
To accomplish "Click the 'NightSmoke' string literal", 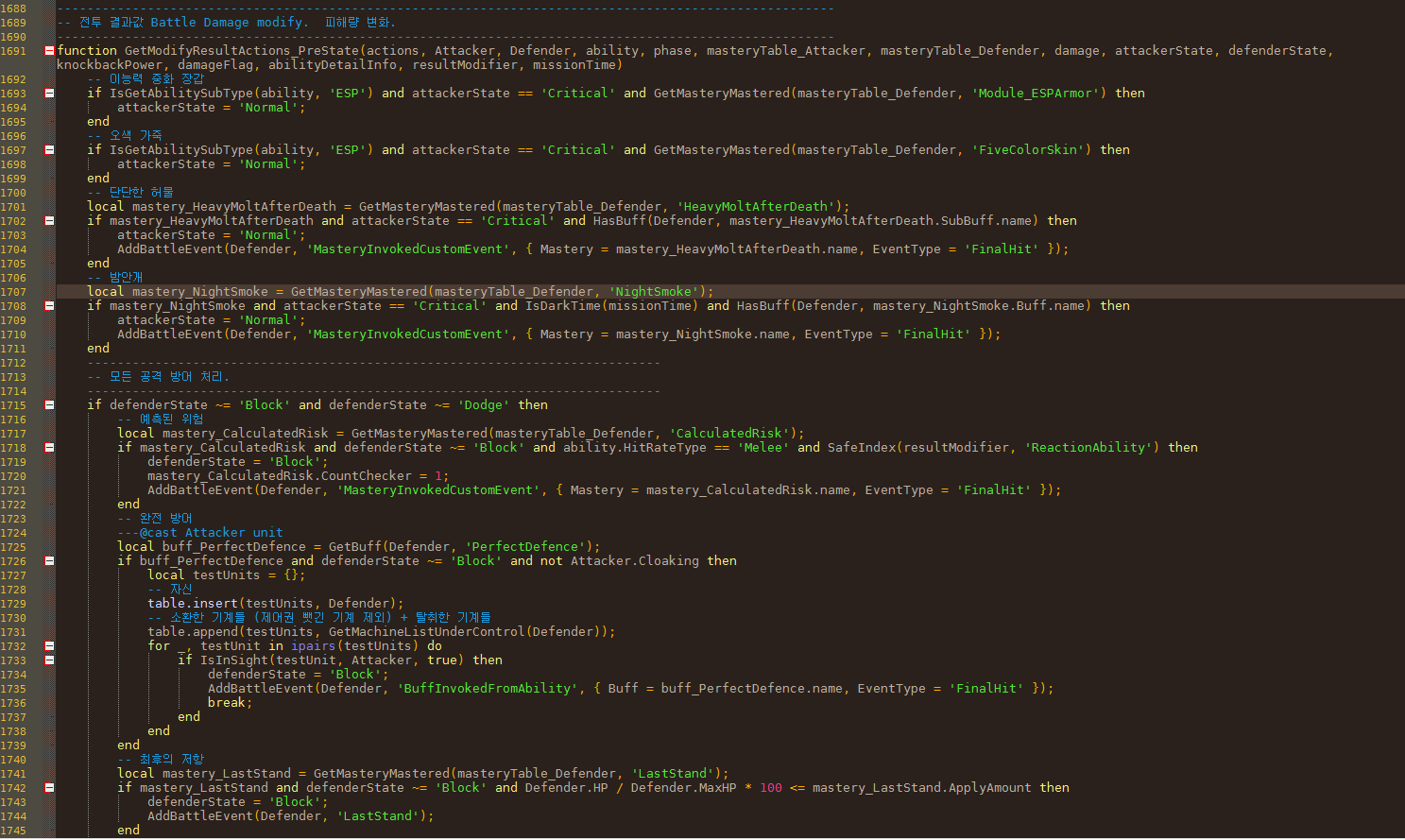I will pos(654,292).
